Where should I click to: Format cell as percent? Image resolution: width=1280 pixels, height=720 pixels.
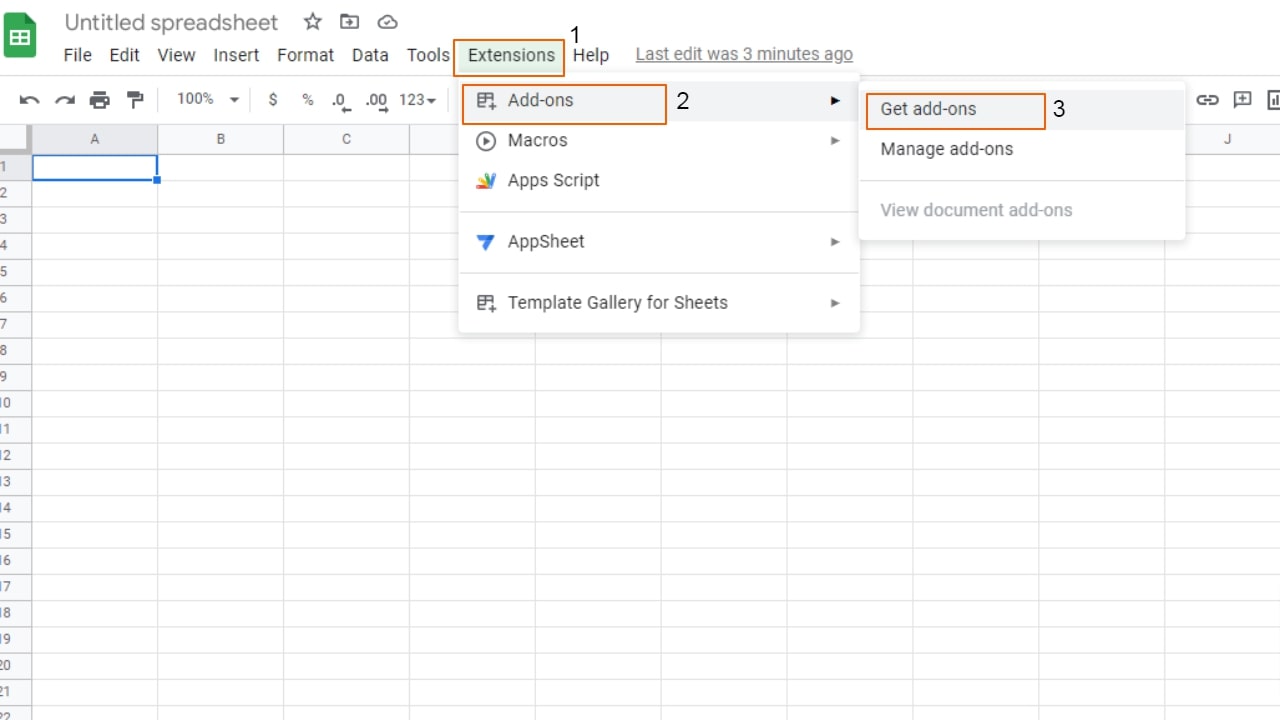click(x=308, y=100)
